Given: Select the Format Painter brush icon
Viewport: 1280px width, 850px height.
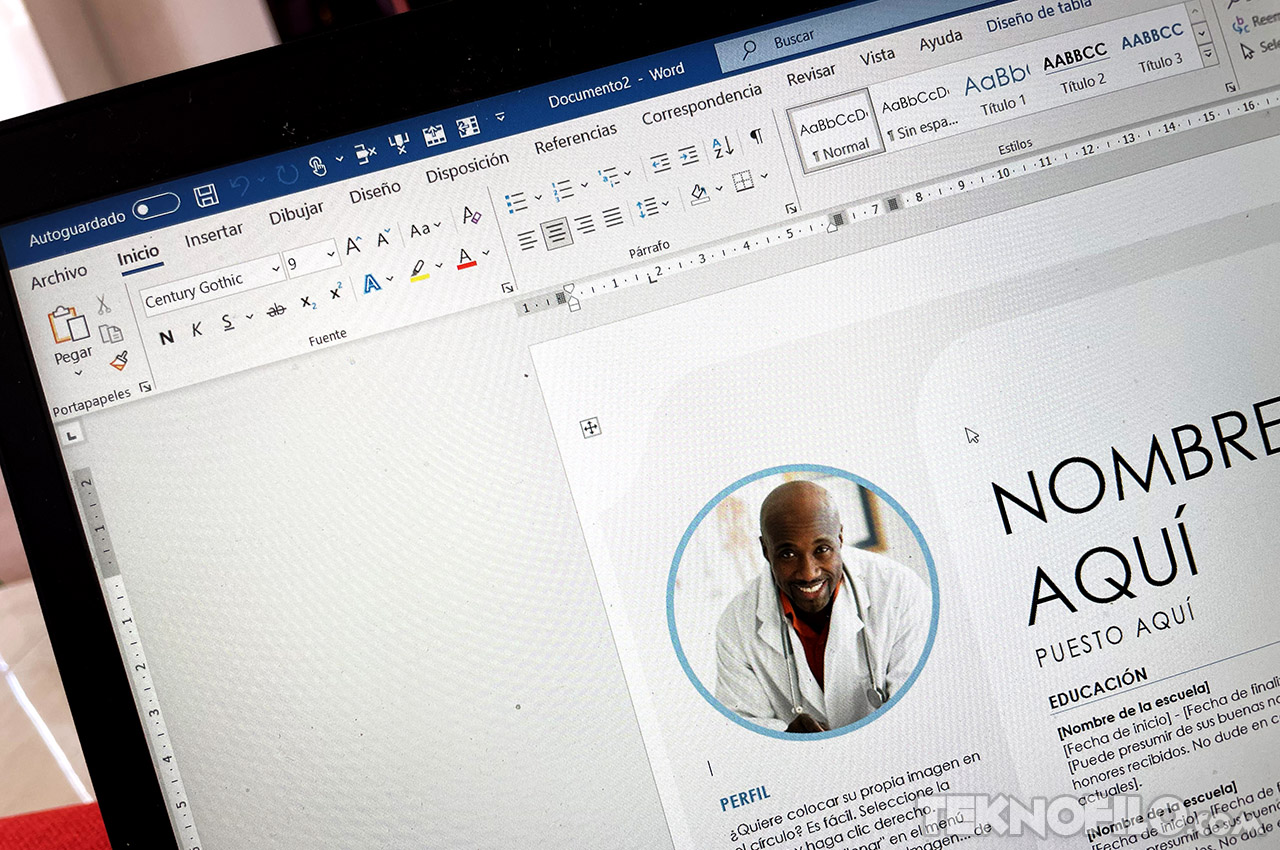Looking at the screenshot, I should point(119,360).
